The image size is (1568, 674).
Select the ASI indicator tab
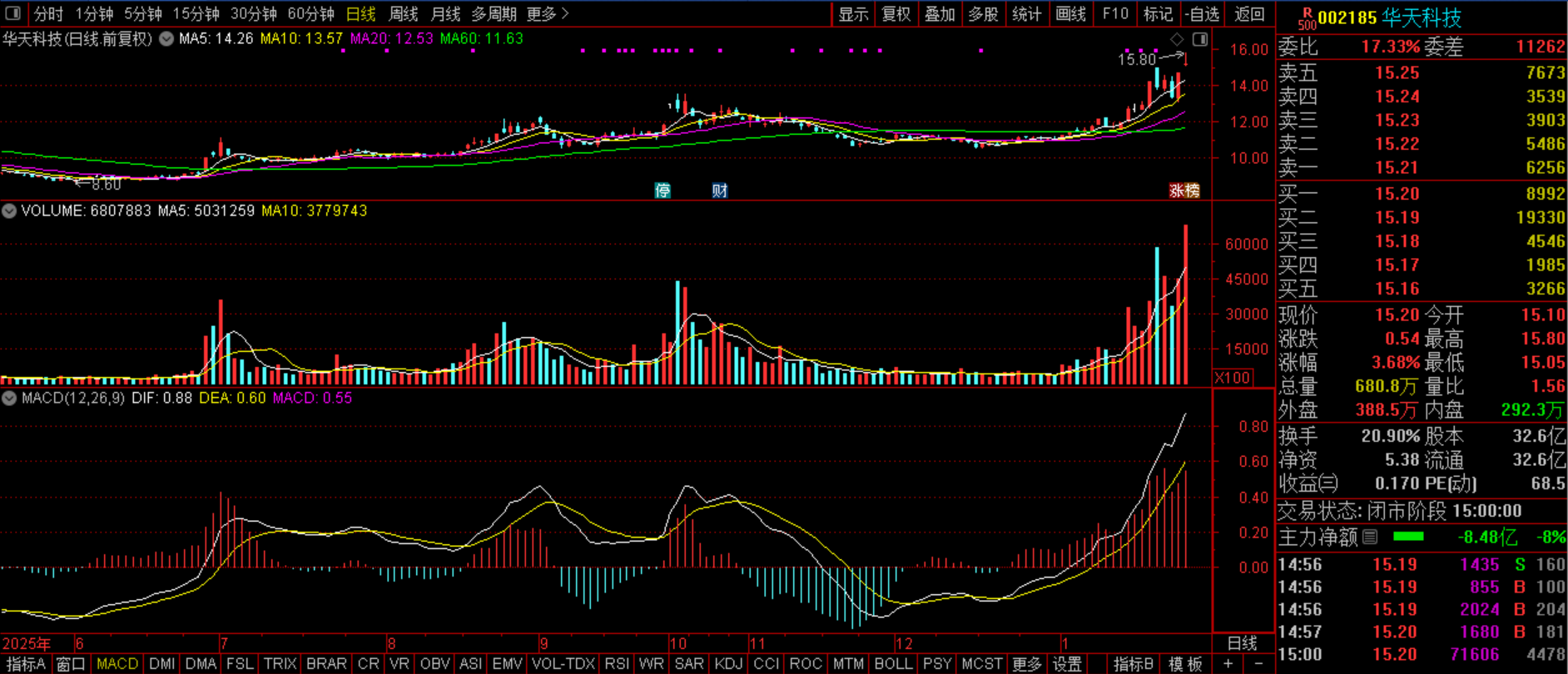(471, 664)
